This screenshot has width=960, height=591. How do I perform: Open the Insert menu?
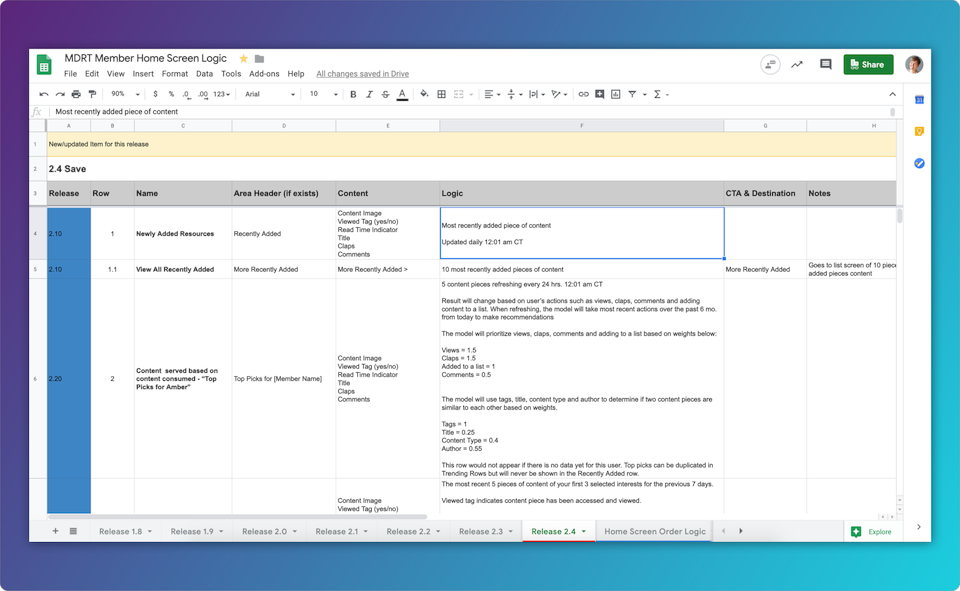[x=143, y=73]
